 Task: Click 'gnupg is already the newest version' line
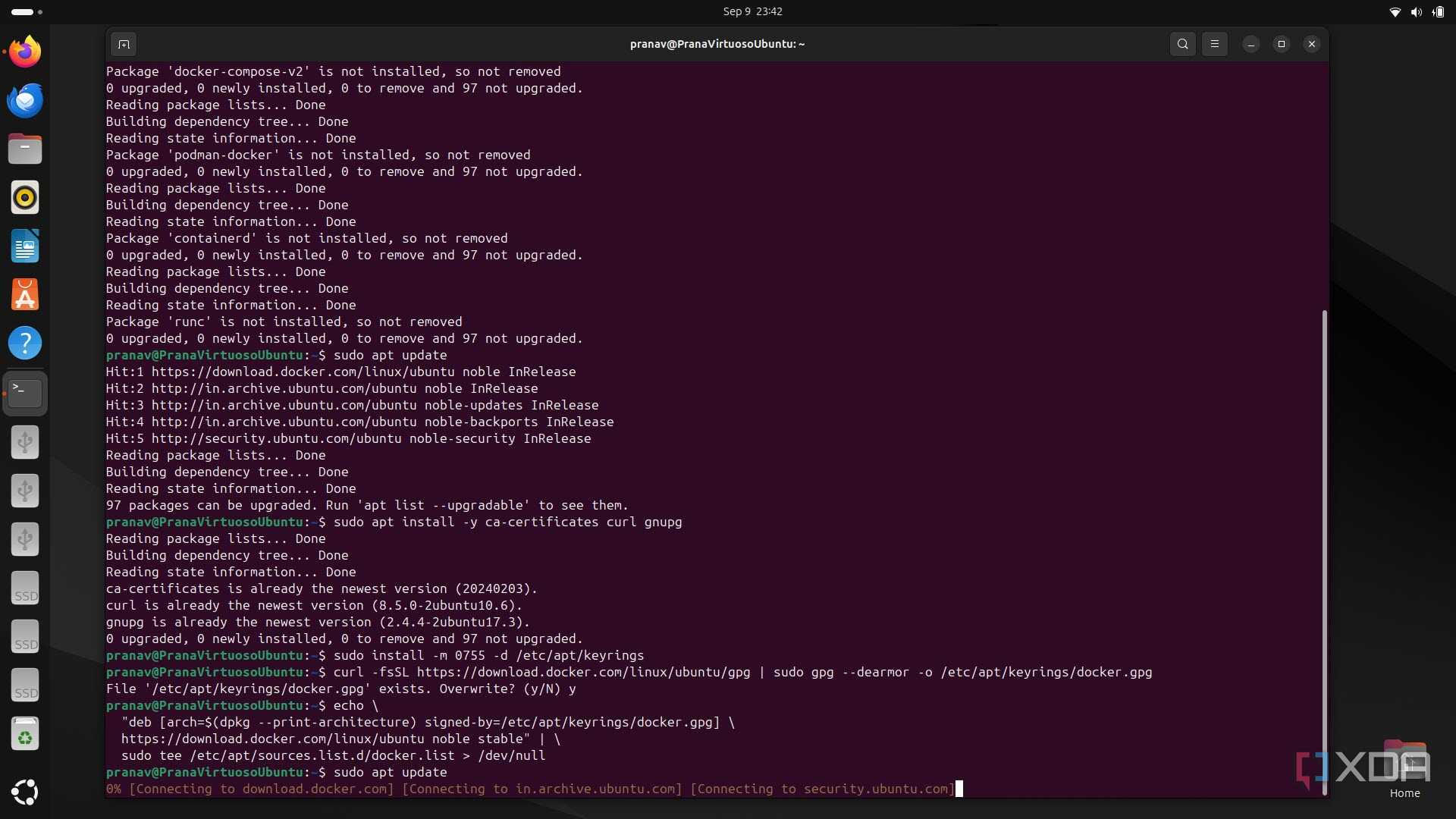(318, 622)
